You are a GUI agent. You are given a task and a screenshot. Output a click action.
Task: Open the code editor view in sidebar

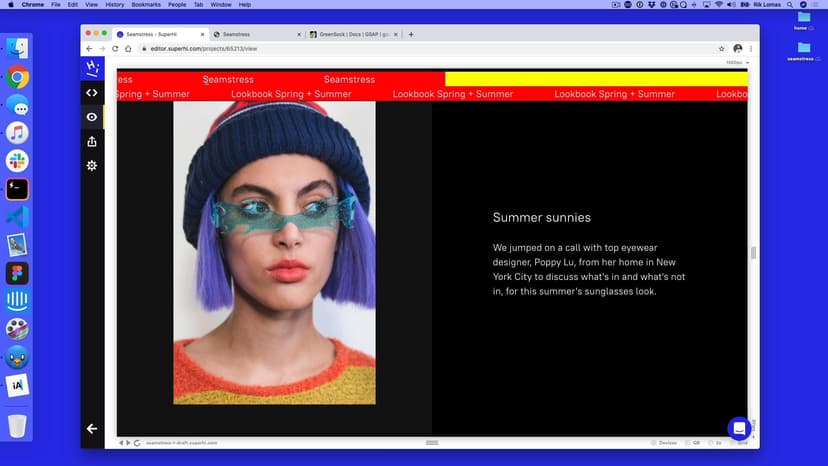coord(92,93)
